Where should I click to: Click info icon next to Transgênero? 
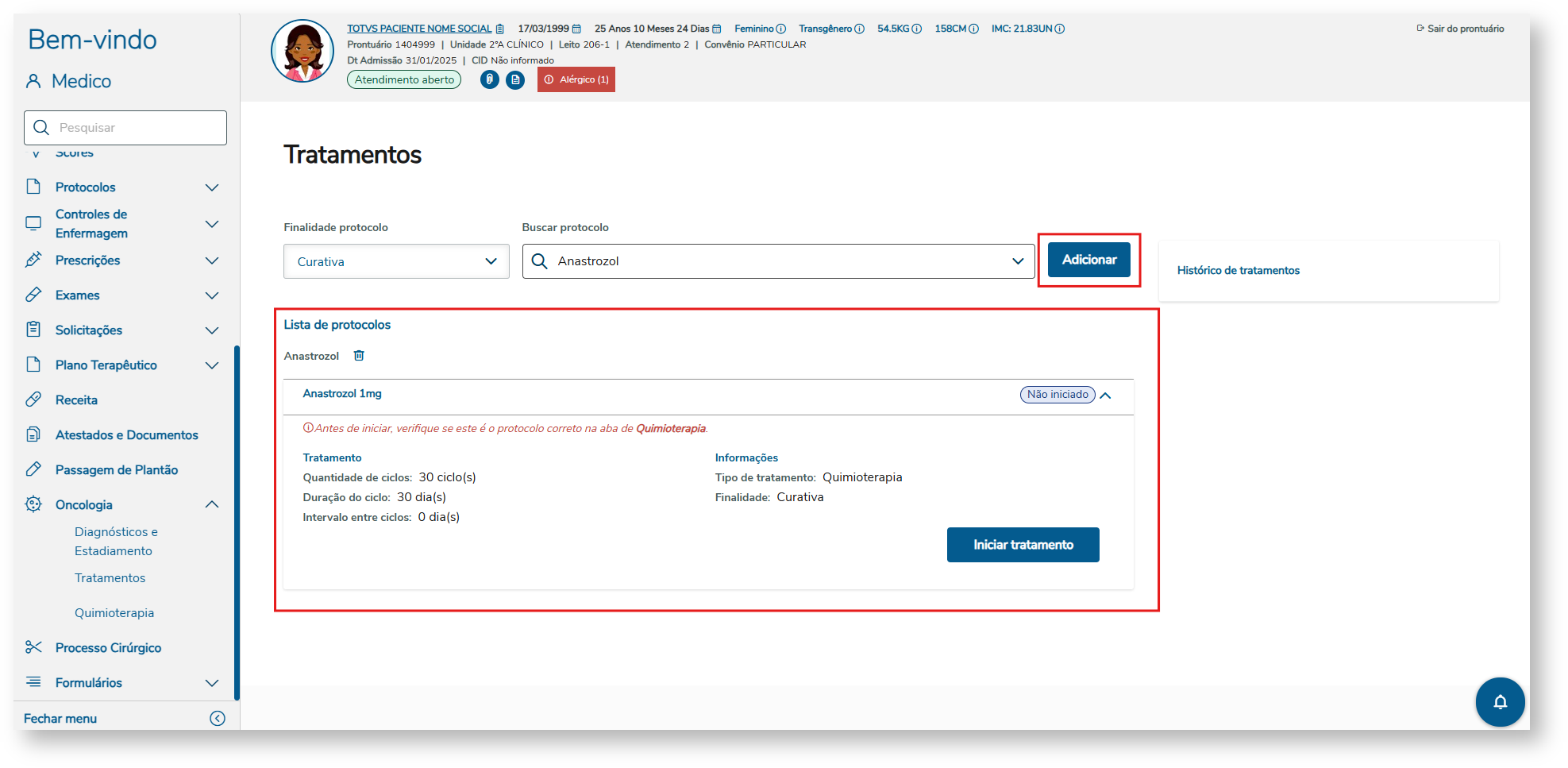859,29
